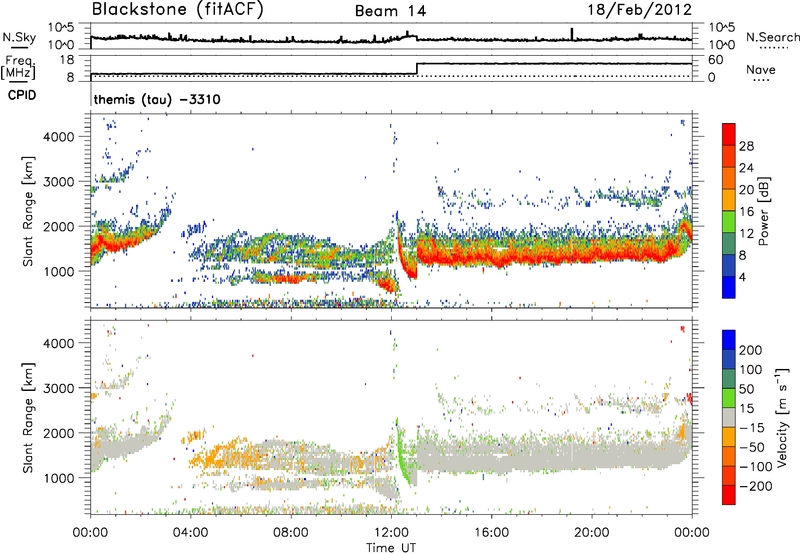The image size is (800, 554).
Task: Click the "4000" tick of power panel
Action: coord(58,137)
